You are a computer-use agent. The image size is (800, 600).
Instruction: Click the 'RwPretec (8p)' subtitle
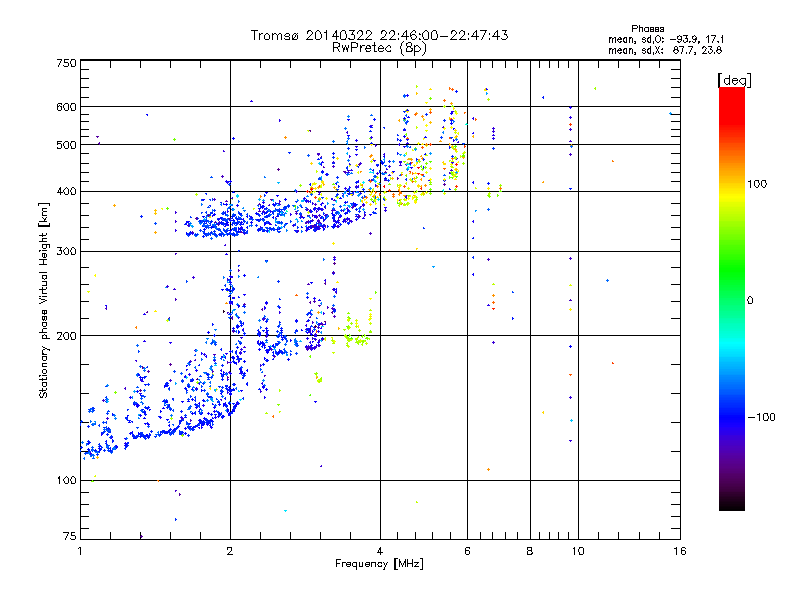pyautogui.click(x=379, y=48)
